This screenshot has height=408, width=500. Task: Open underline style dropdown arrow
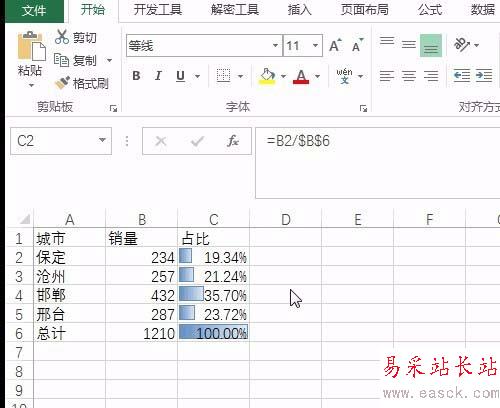pos(197,76)
